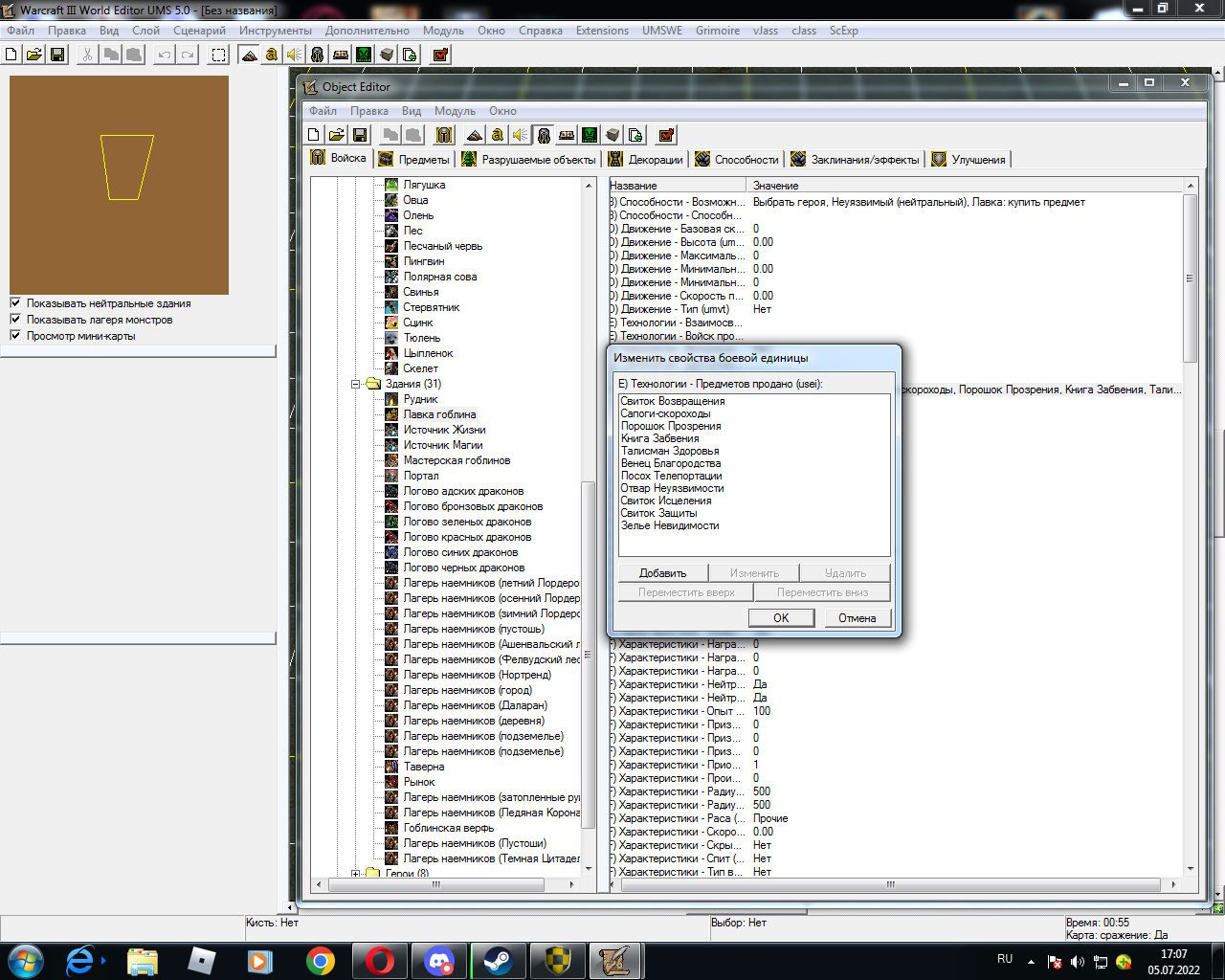Click Test Map checkmark icon in main toolbar
This screenshot has width=1225, height=980.
coord(440,55)
